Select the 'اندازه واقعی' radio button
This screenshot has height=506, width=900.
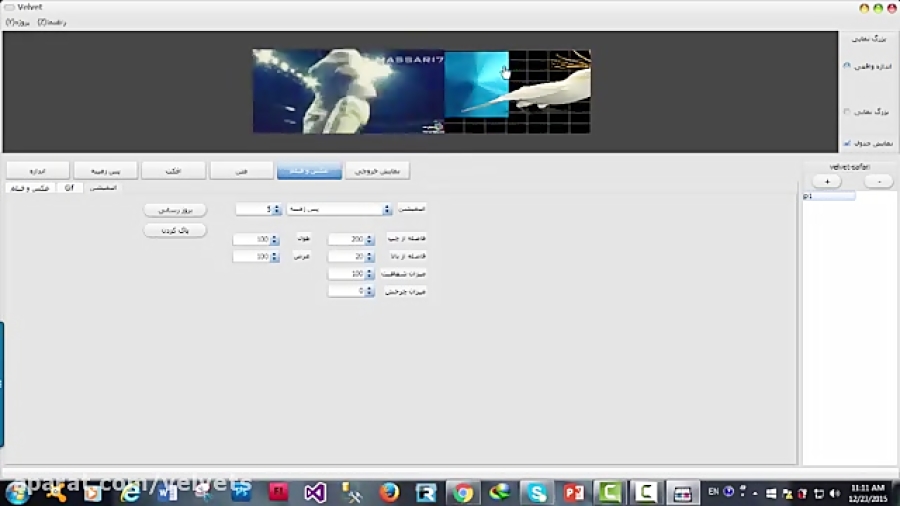847,66
